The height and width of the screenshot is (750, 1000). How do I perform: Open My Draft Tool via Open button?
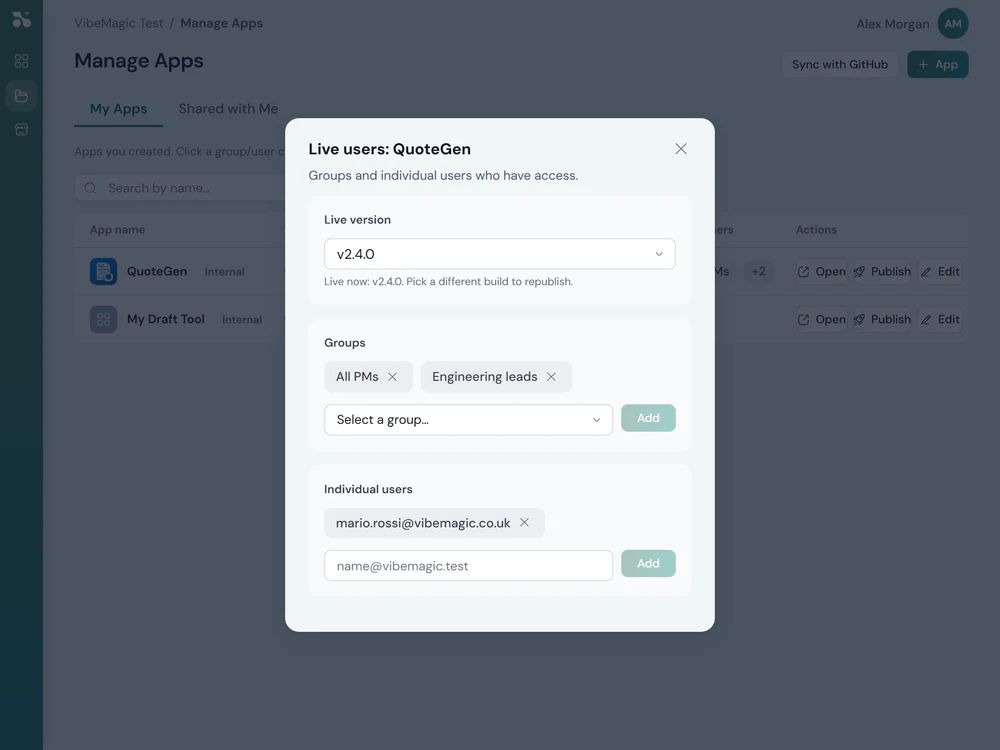tap(821, 320)
